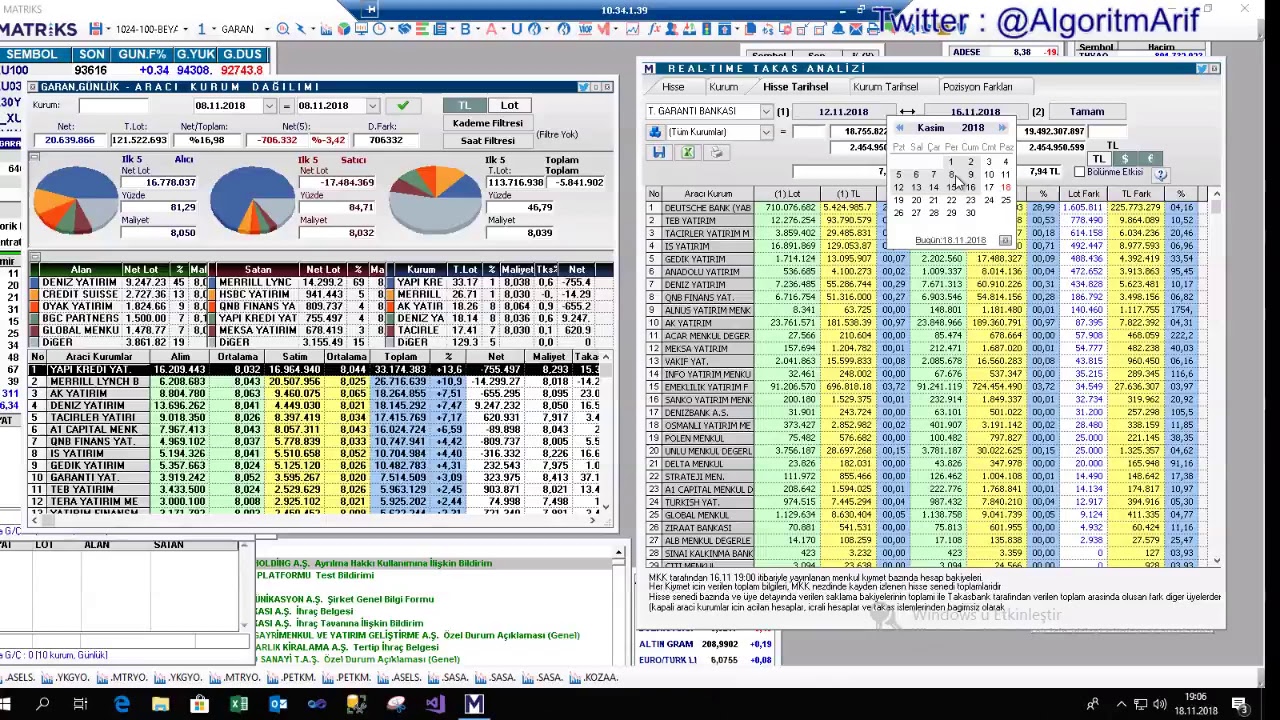Viewport: 1280px width, 720px height.
Task: Click the Matriks save layout icon
Action: [97, 29]
